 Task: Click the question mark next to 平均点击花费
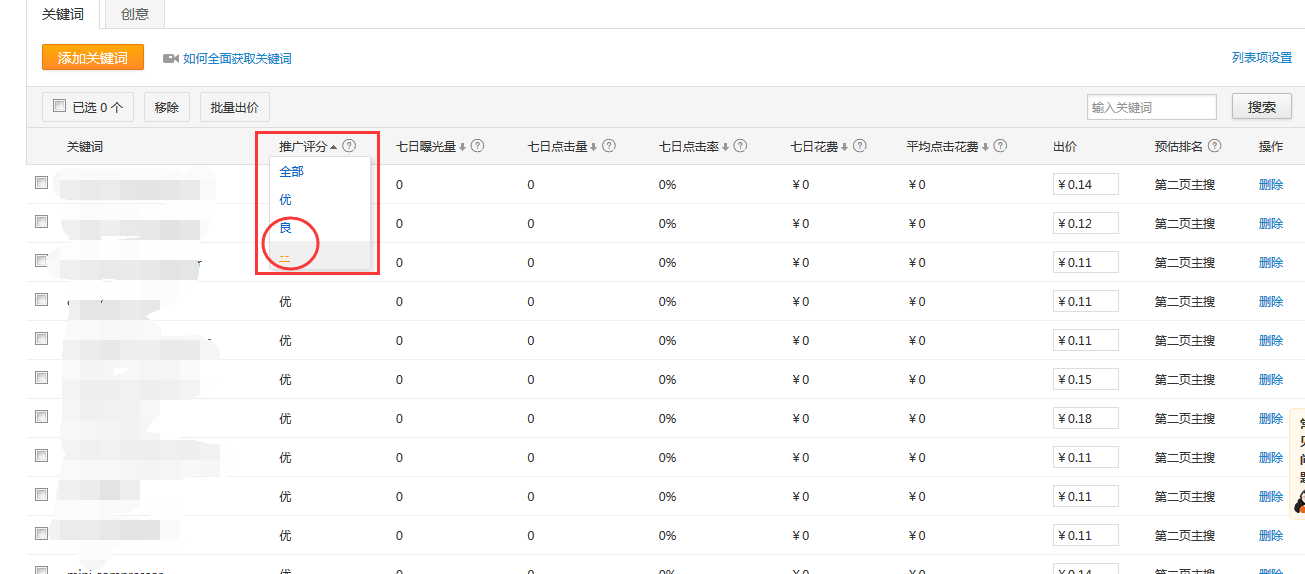click(1000, 146)
